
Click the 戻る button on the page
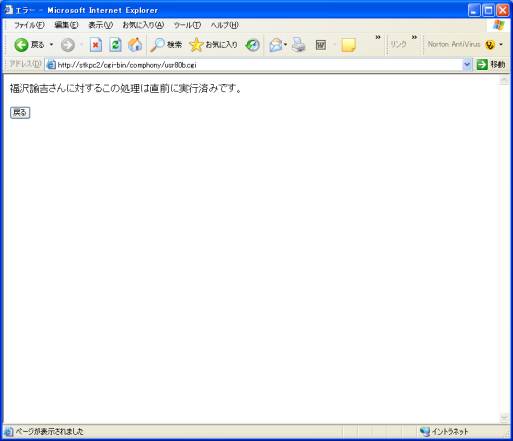click(x=20, y=113)
